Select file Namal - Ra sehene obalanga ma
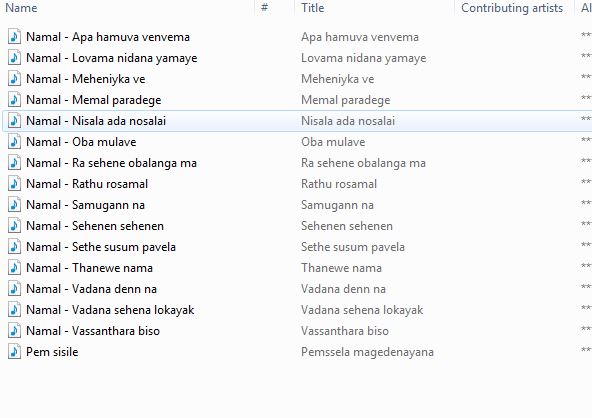This screenshot has width=592, height=418. [x=111, y=163]
